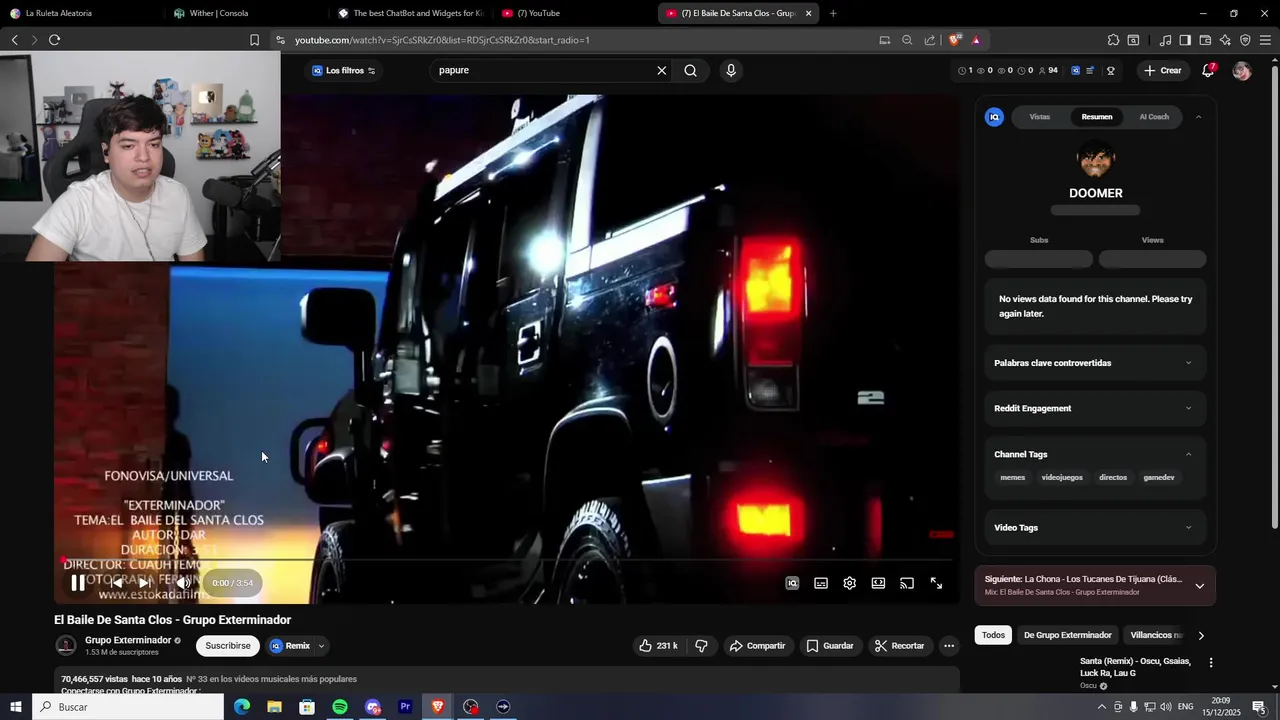The width and height of the screenshot is (1280, 720).
Task: Seek on the video progress bar
Action: (x=507, y=561)
